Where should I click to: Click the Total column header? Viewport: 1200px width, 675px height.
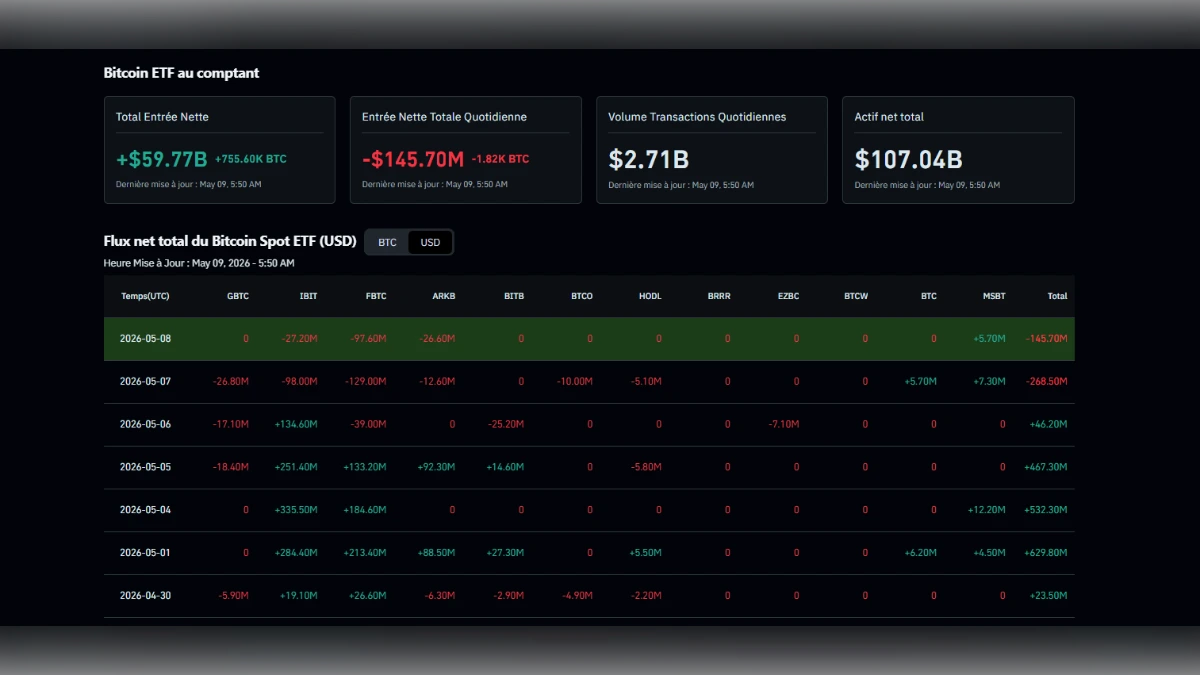[x=1057, y=296]
